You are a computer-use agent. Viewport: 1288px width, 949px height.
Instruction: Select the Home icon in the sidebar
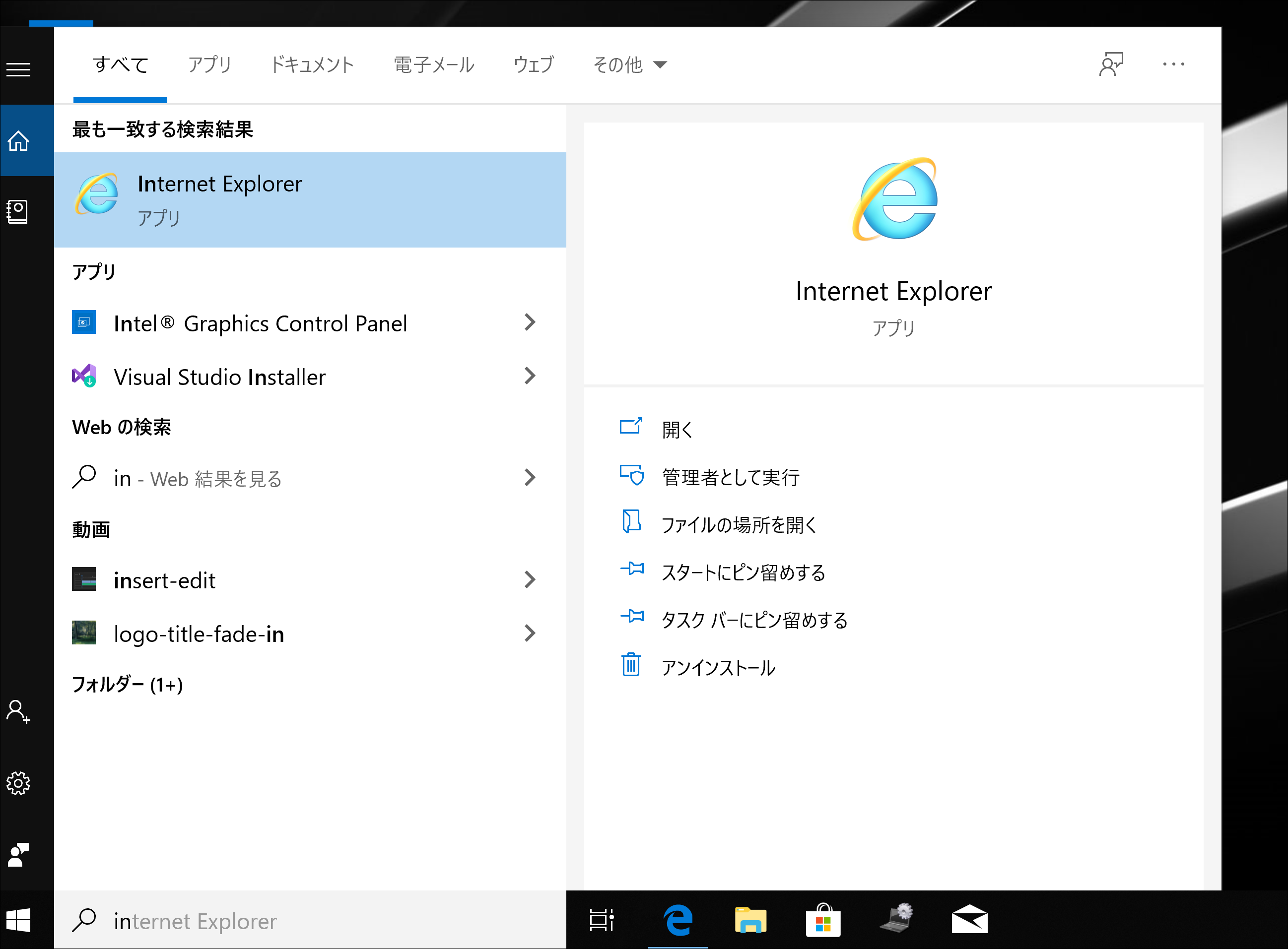point(18,140)
